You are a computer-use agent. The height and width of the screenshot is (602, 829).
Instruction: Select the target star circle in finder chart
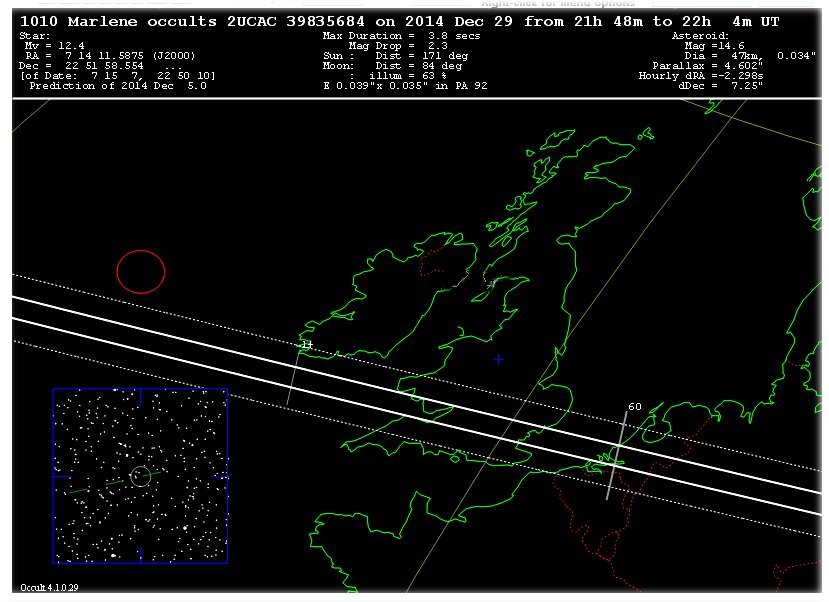[x=140, y=476]
